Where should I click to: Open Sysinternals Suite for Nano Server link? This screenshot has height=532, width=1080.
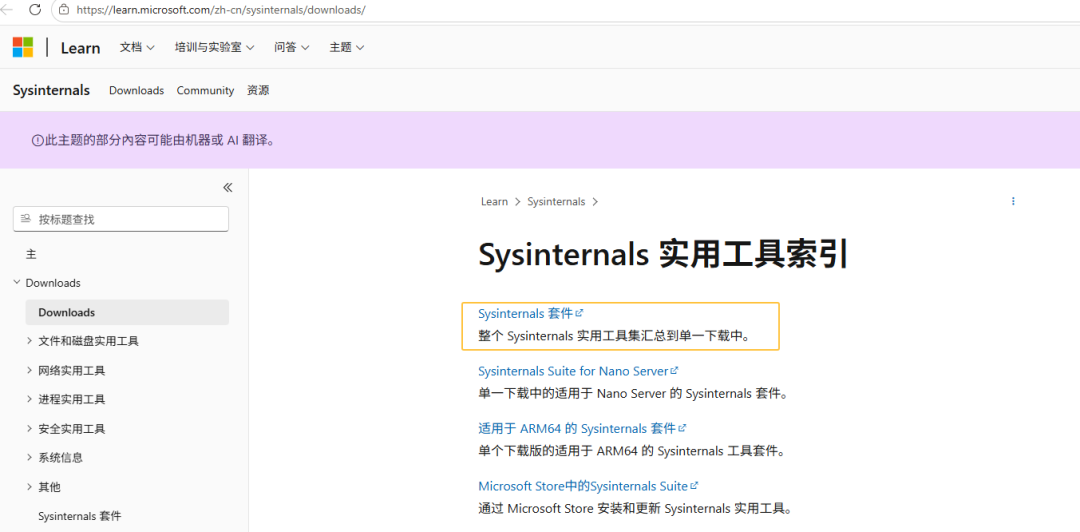tap(574, 371)
